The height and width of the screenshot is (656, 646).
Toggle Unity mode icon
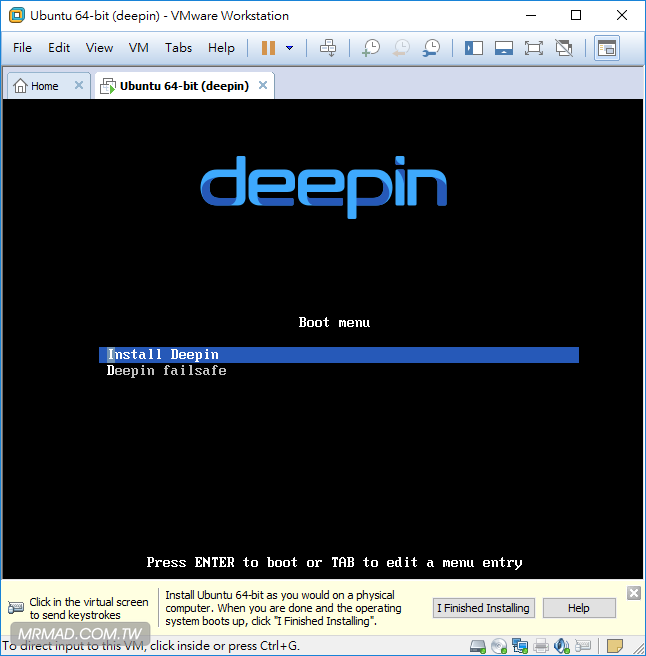pyautogui.click(x=564, y=48)
